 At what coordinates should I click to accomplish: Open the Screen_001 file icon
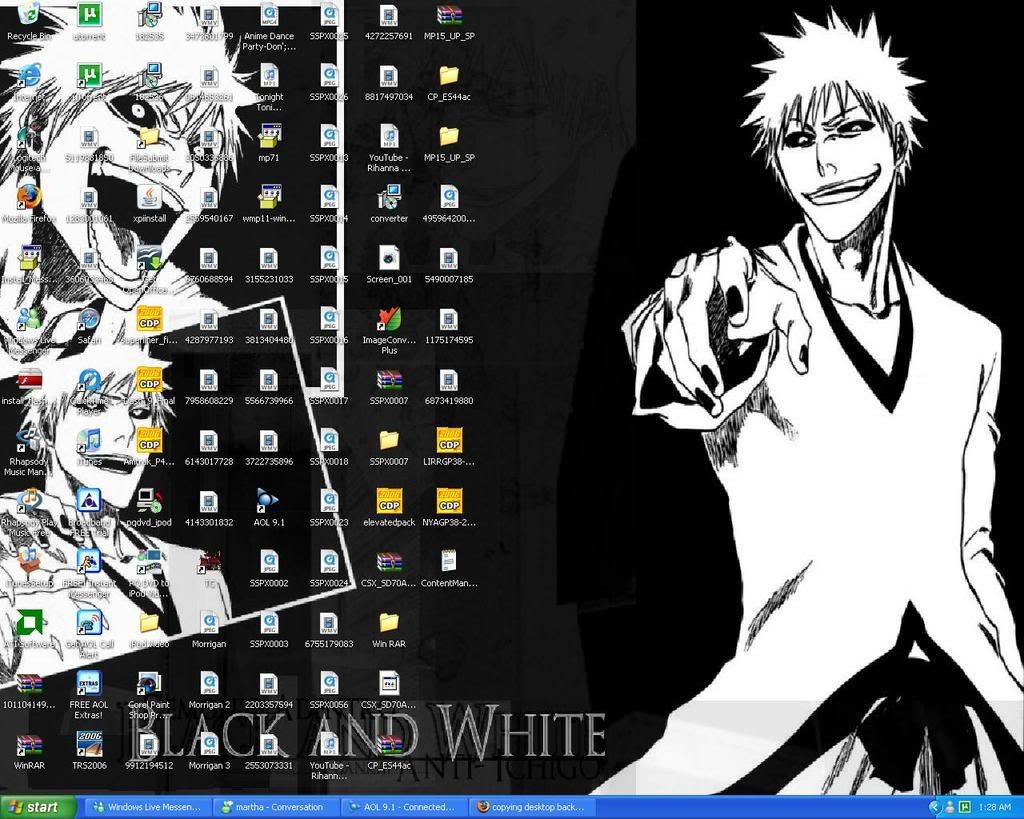click(x=389, y=264)
